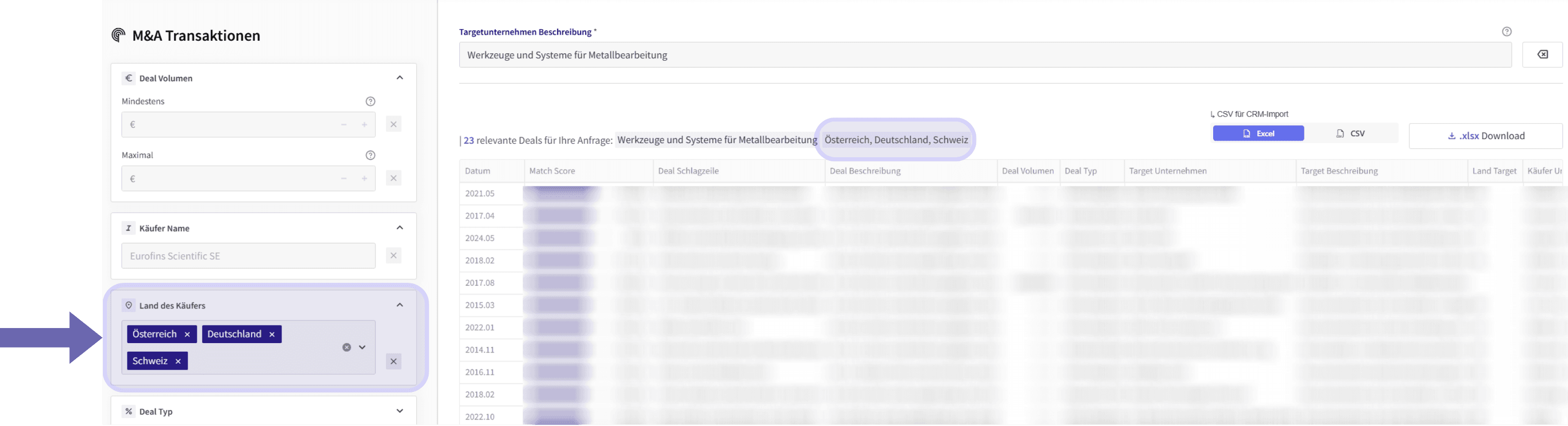Image resolution: width=1568 pixels, height=426 pixels.
Task: Click help icon next to Maximal
Action: 370,155
